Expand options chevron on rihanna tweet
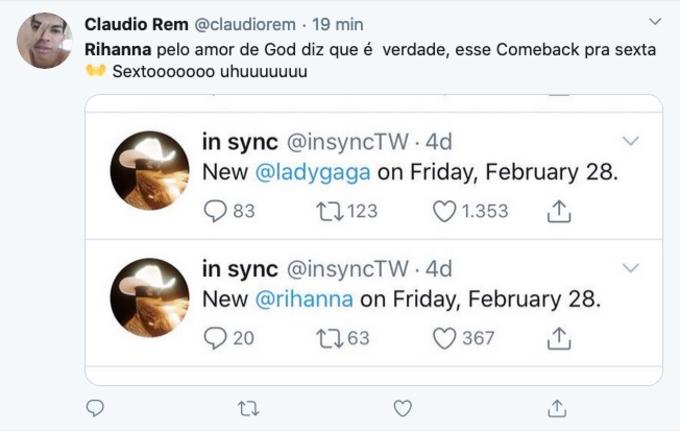This screenshot has height=431, width=680. point(631,268)
